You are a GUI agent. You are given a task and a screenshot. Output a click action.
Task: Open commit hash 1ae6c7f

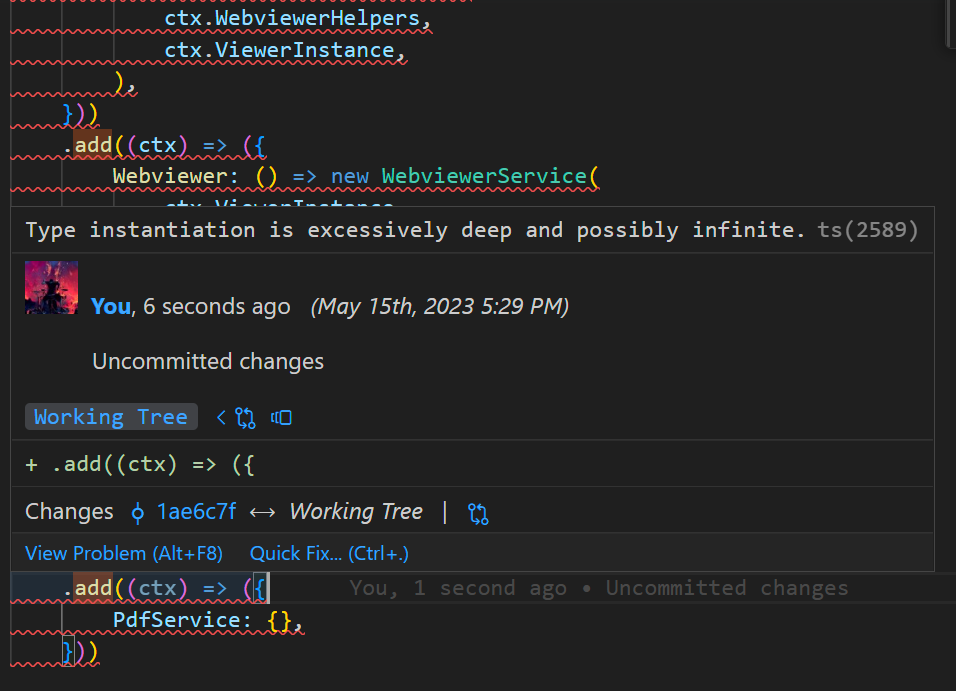pos(196,511)
